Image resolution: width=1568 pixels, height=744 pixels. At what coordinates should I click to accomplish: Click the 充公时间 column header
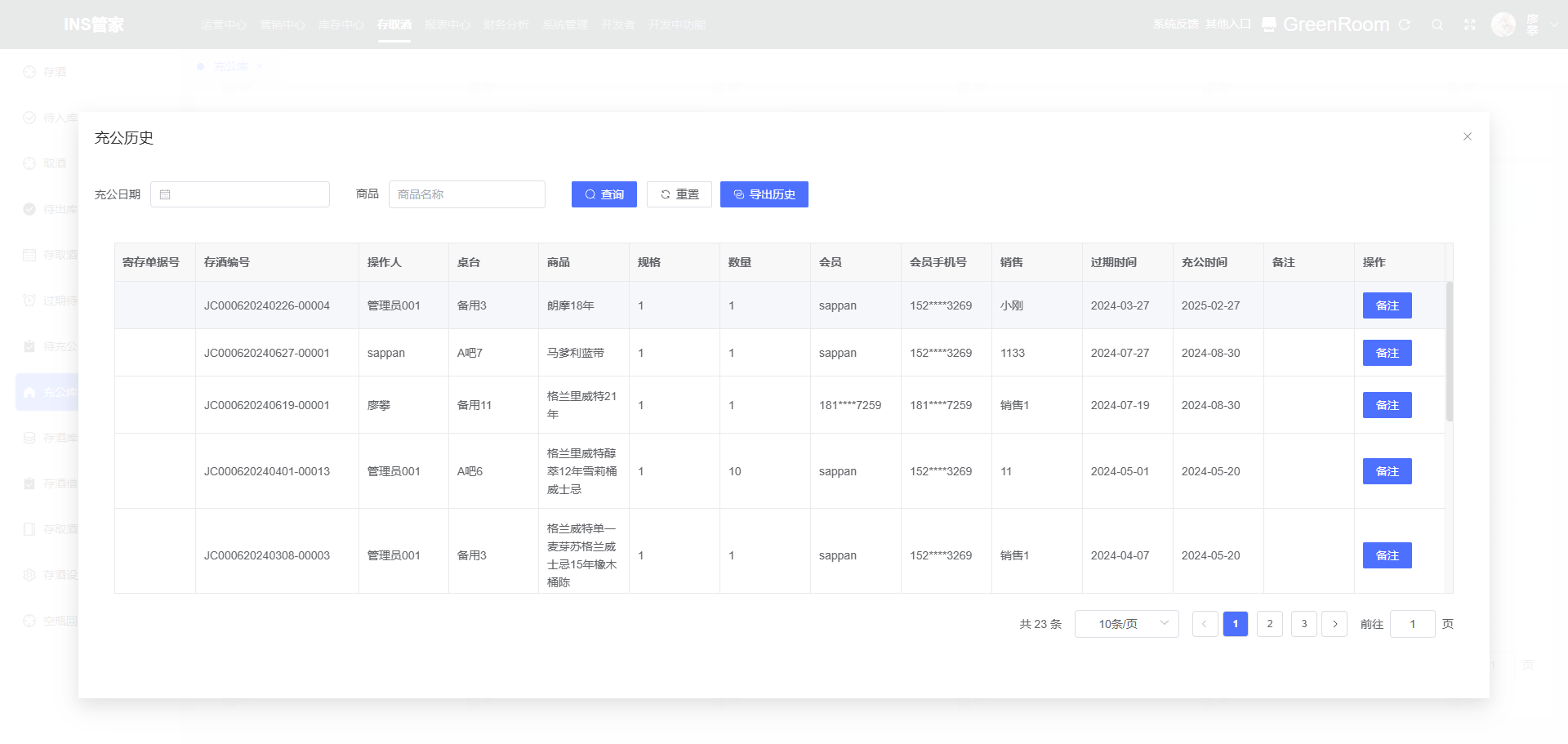pos(1218,262)
